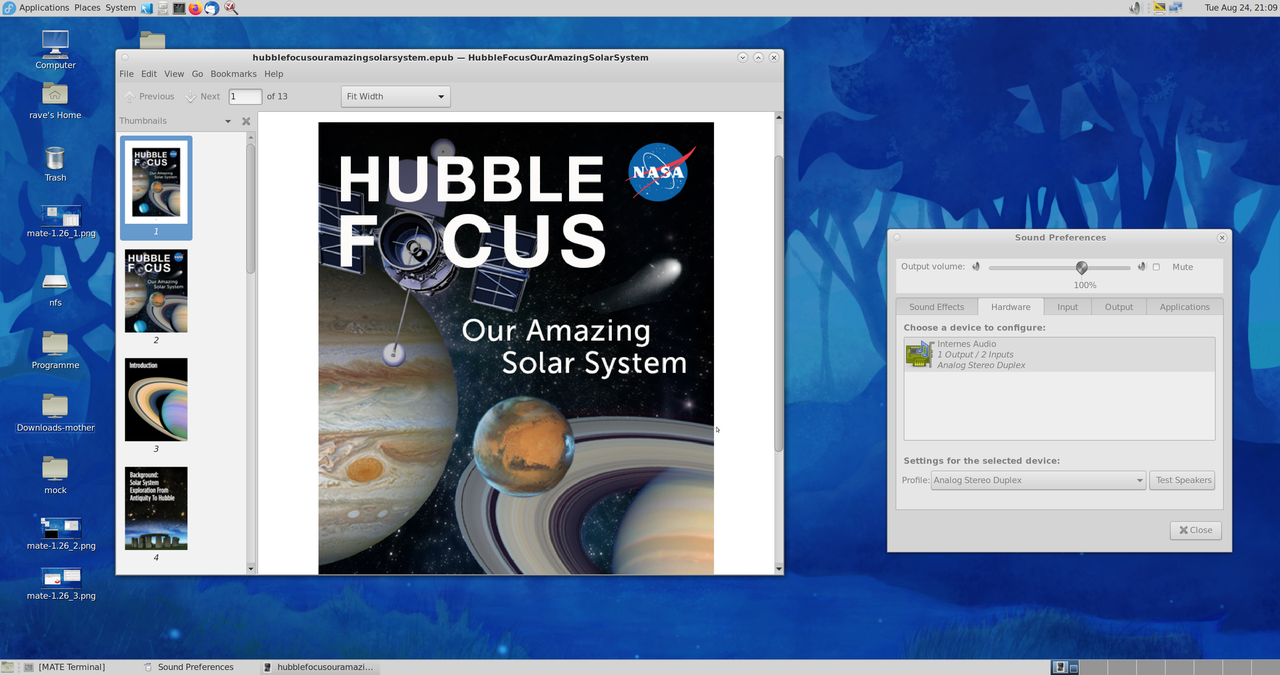Click the Next page button
Screen dimensions: 1280x675
[202, 96]
